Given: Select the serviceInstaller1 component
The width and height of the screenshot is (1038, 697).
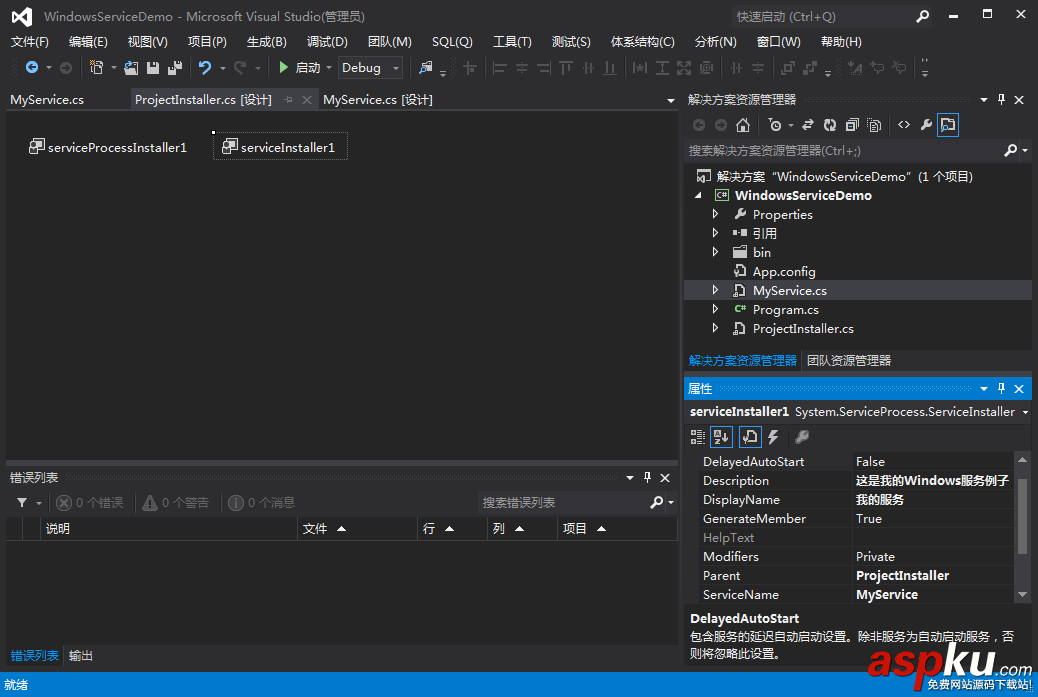Looking at the screenshot, I should (x=280, y=147).
